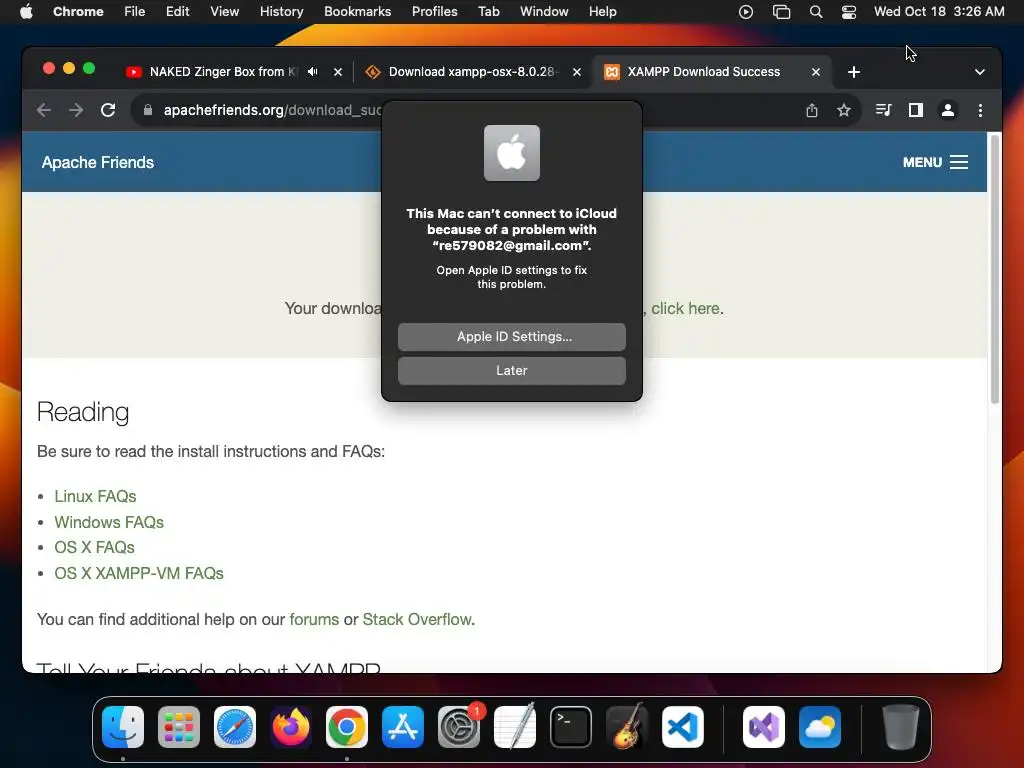Viewport: 1024px width, 768px height.
Task: Switch to the NAKED Zinger Box YouTube tab
Action: coord(223,72)
